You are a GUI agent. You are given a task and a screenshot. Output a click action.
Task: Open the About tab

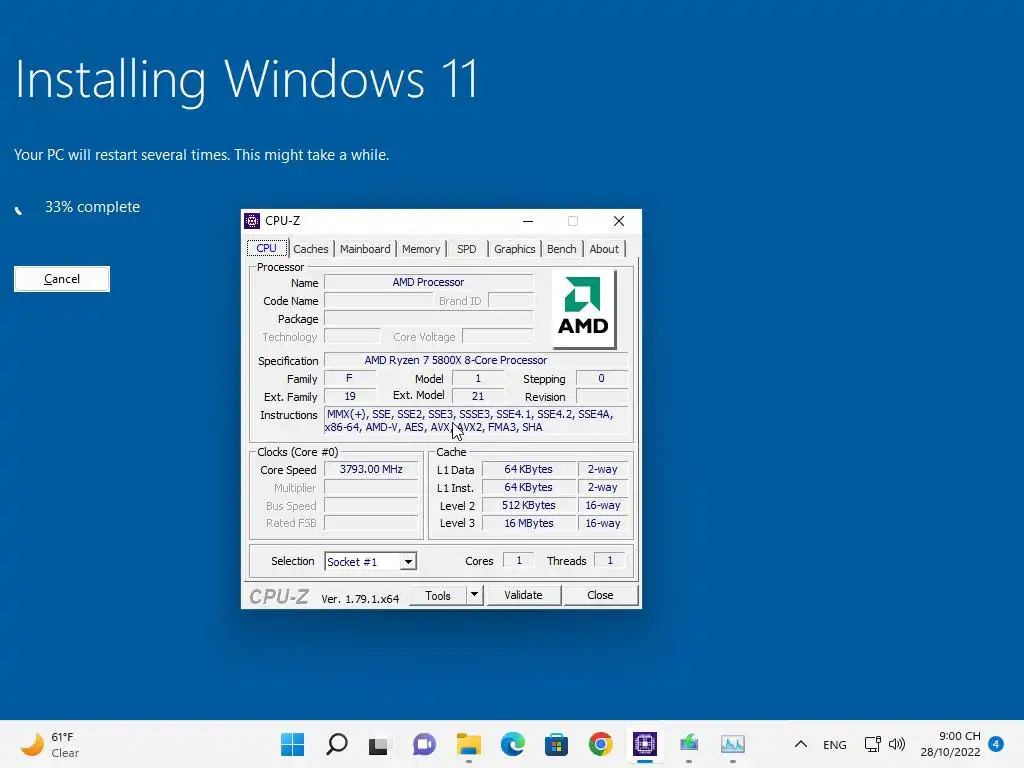pyautogui.click(x=603, y=249)
